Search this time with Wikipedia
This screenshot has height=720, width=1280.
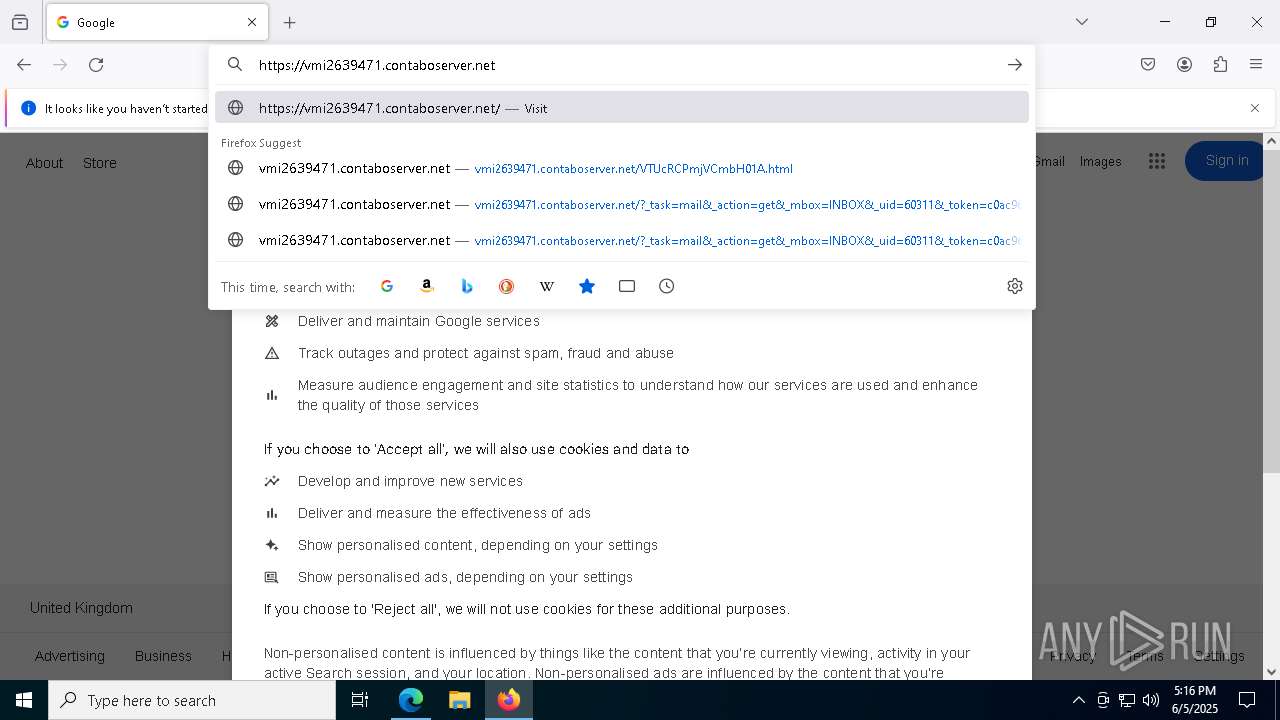pyautogui.click(x=547, y=286)
